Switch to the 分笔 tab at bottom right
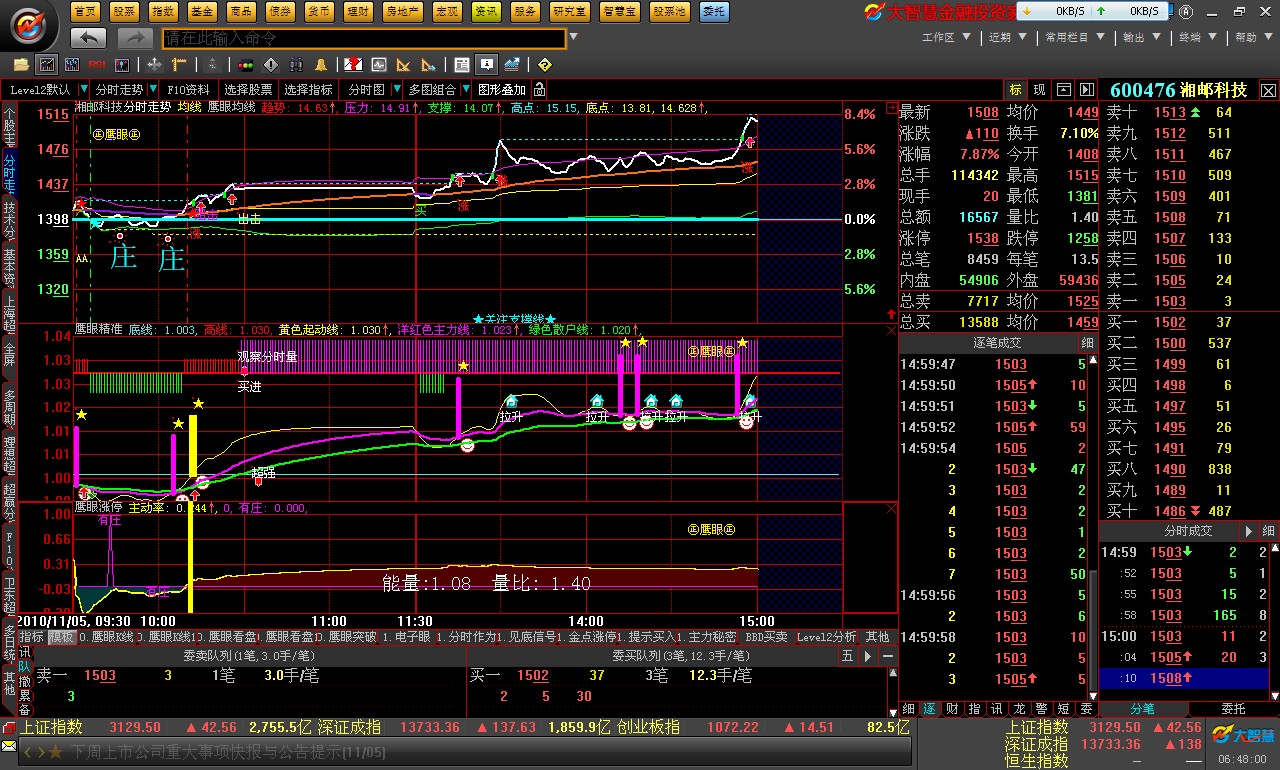This screenshot has width=1280, height=770. tap(1142, 708)
